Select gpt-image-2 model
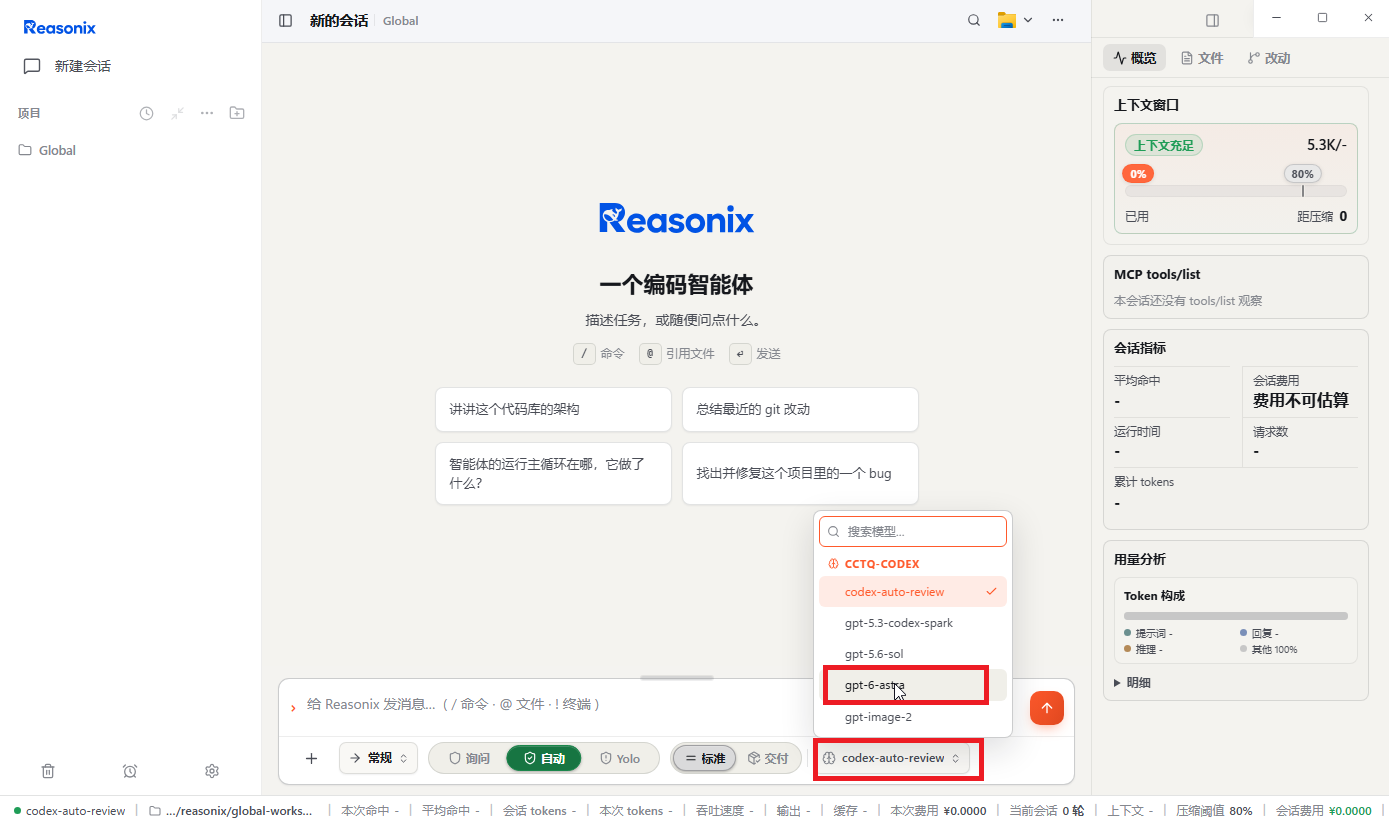Image resolution: width=1389 pixels, height=823 pixels. click(x=913, y=717)
